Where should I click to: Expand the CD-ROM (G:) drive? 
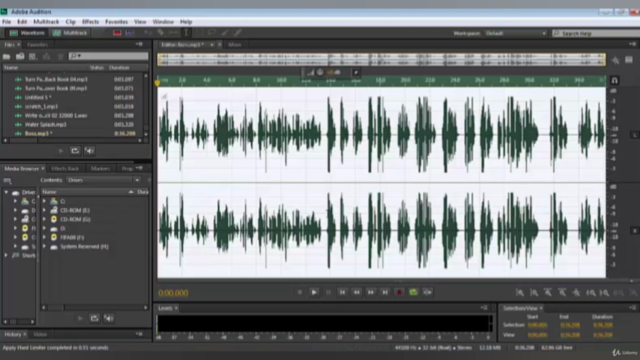[x=44, y=219]
